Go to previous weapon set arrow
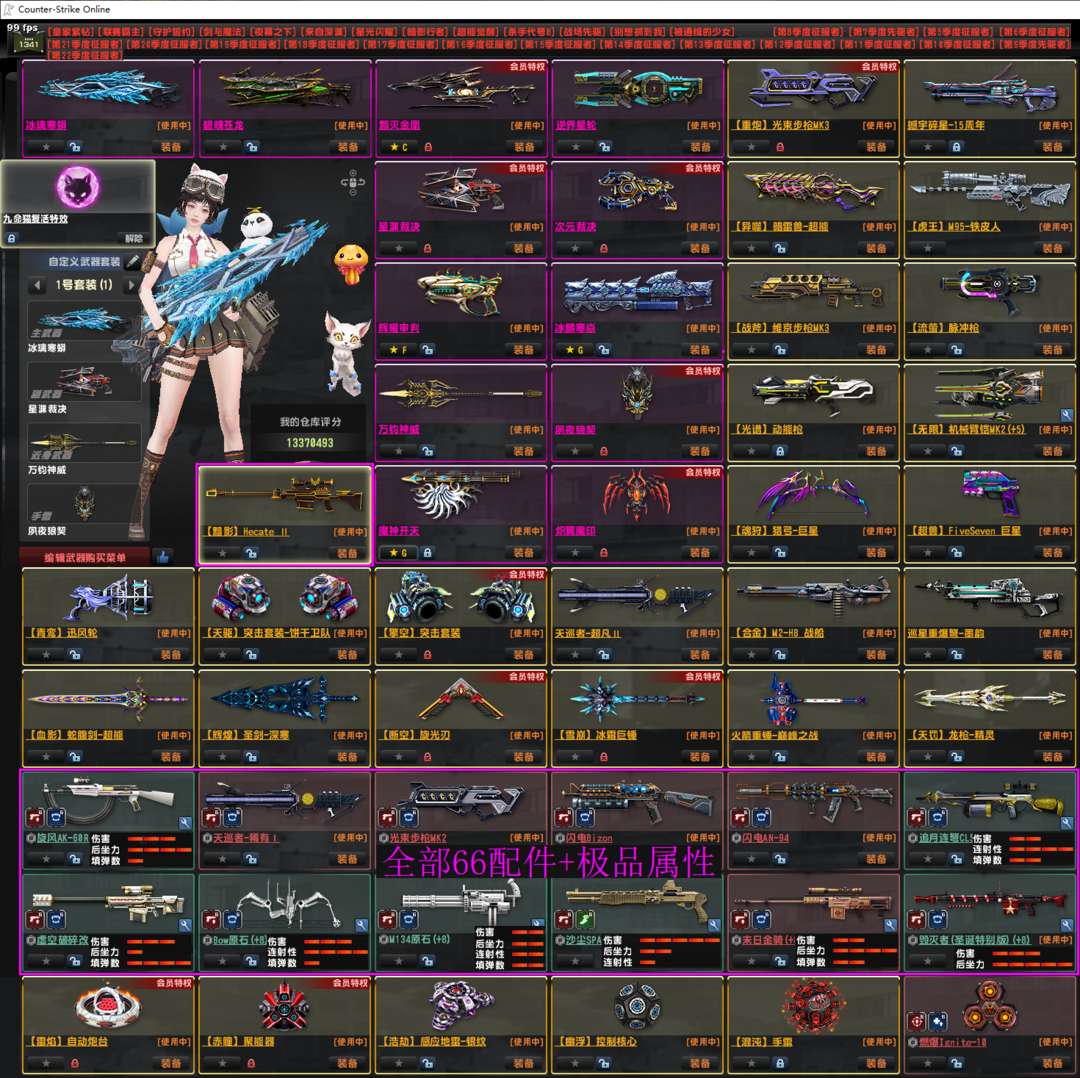This screenshot has width=1080, height=1078. pos(37,284)
